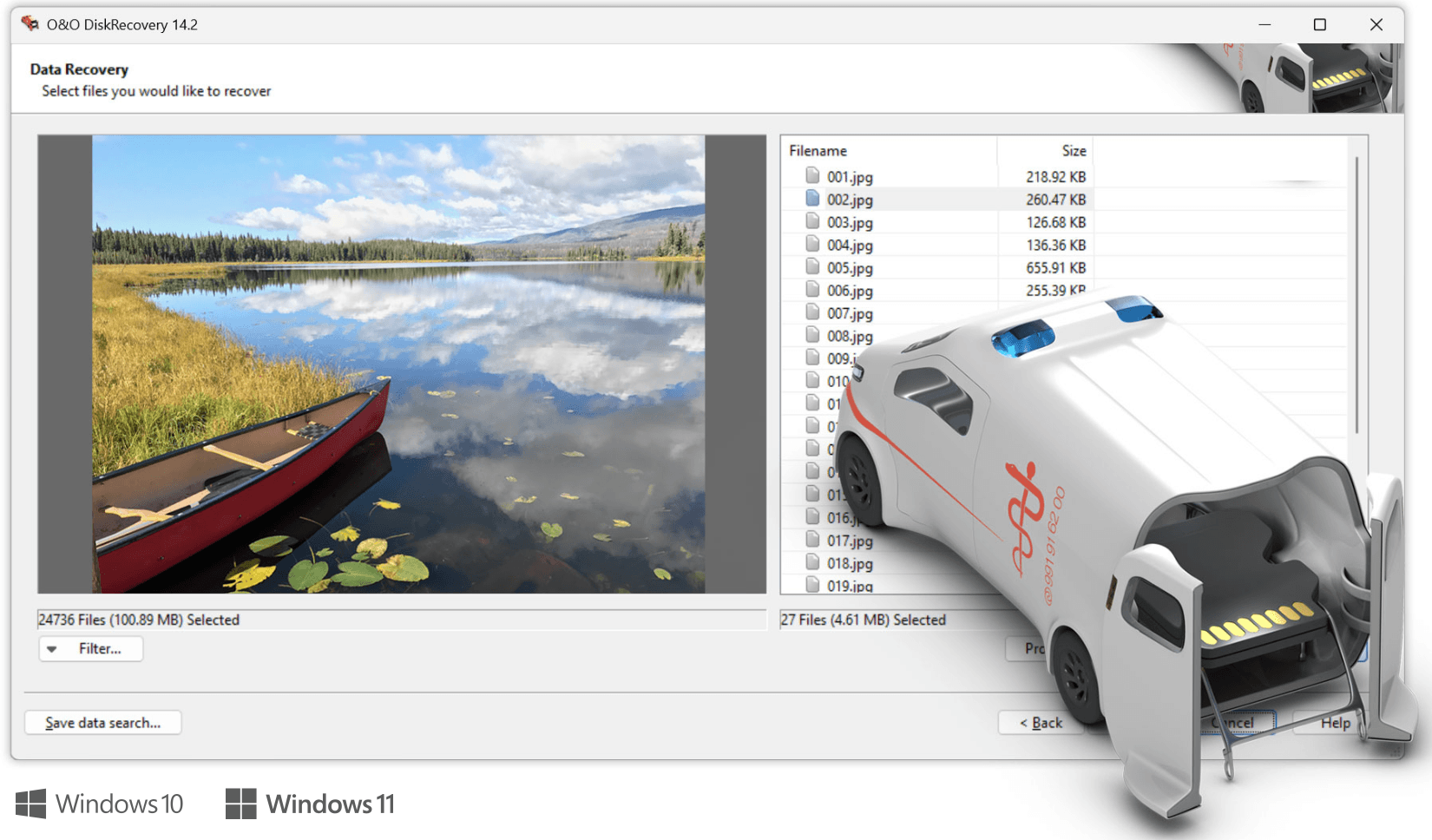The image size is (1432, 840).
Task: Click the 136.36 KB size value
Action: pyautogui.click(x=1055, y=245)
